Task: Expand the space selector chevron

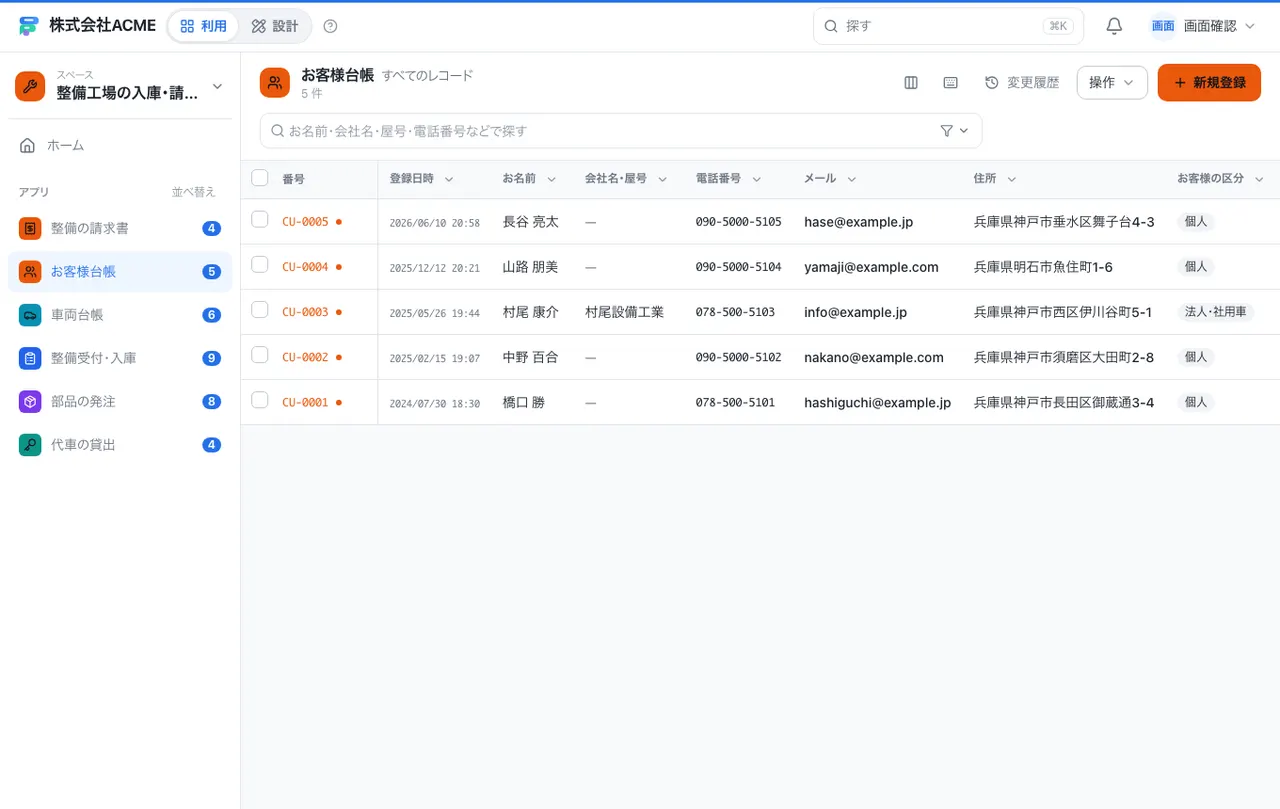Action: pos(217,87)
